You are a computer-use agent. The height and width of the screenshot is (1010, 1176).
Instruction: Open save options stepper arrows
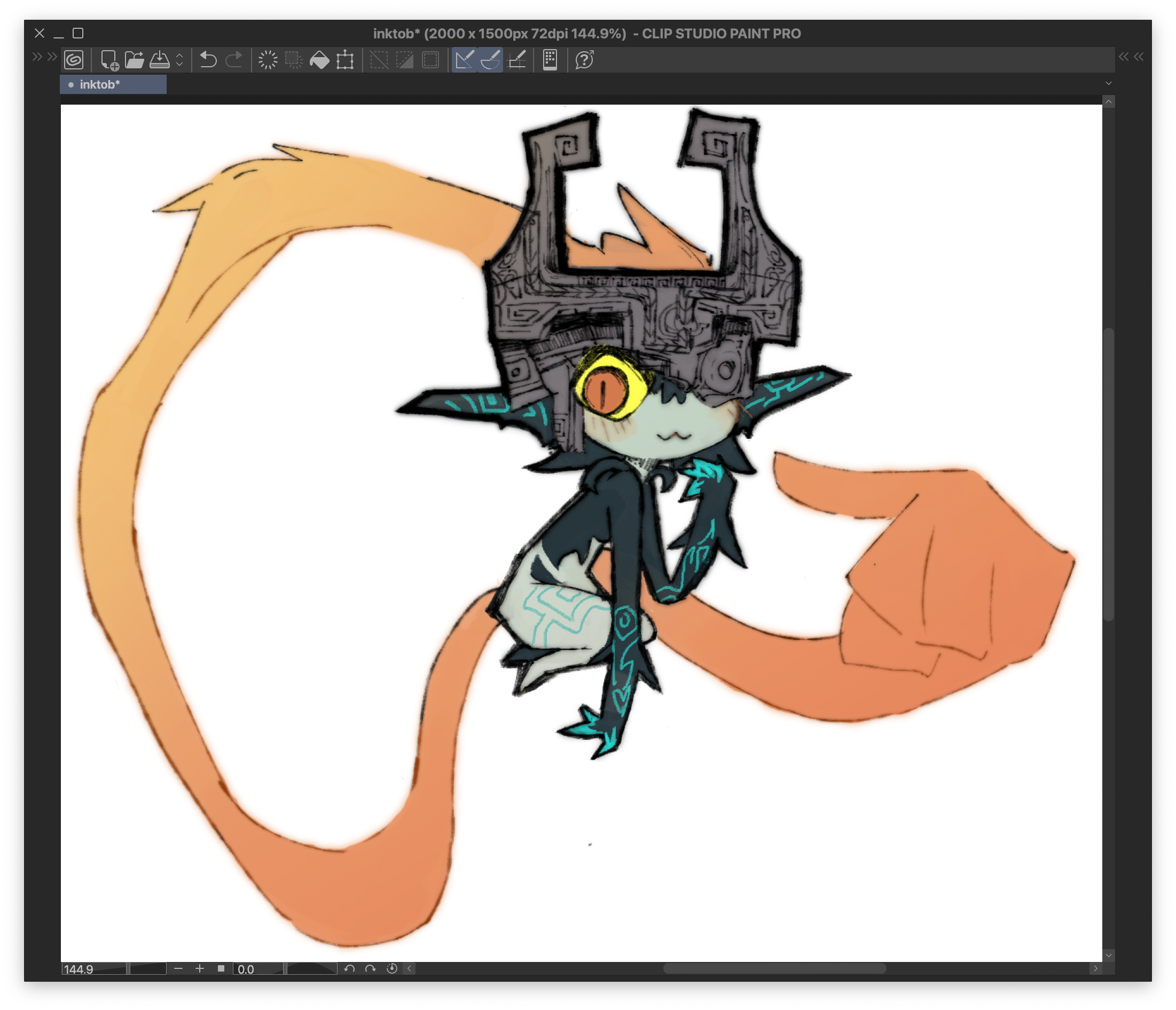(x=179, y=60)
